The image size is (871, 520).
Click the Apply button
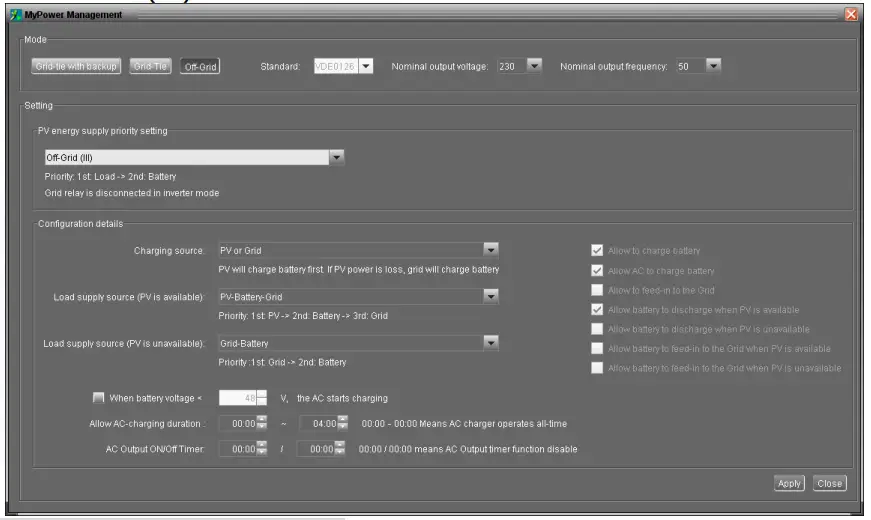[789, 483]
